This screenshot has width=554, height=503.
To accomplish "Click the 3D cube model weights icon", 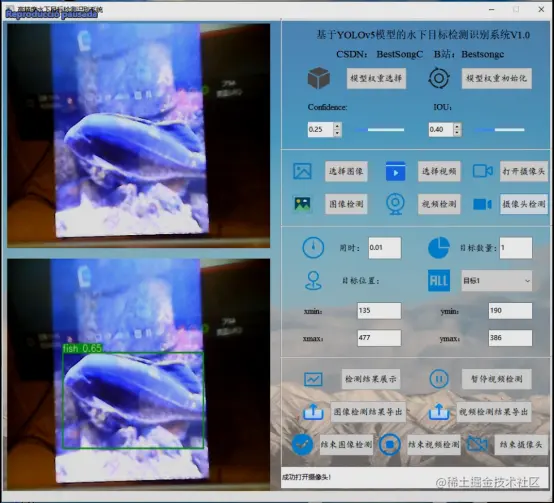I will click(319, 78).
